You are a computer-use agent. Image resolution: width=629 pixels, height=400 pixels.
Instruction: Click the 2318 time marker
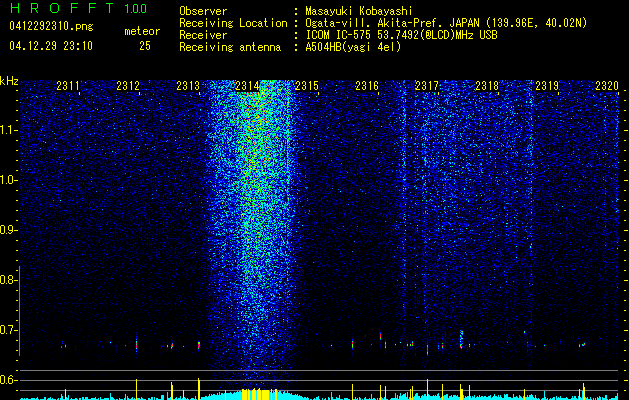[487, 85]
